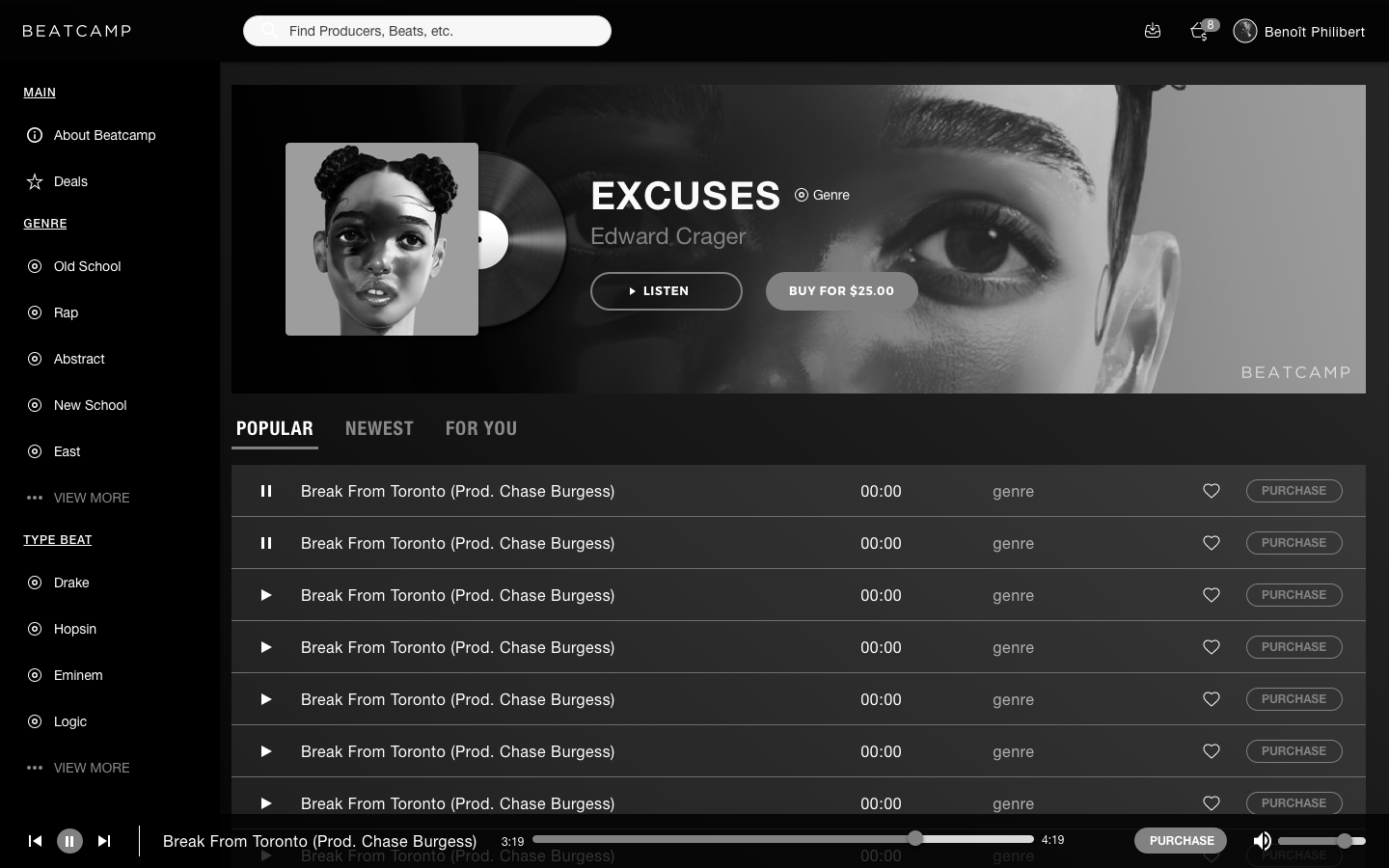Screen dimensions: 1389x868
Task: Focus the Find Producers, Beats search field
Action: (x=427, y=31)
